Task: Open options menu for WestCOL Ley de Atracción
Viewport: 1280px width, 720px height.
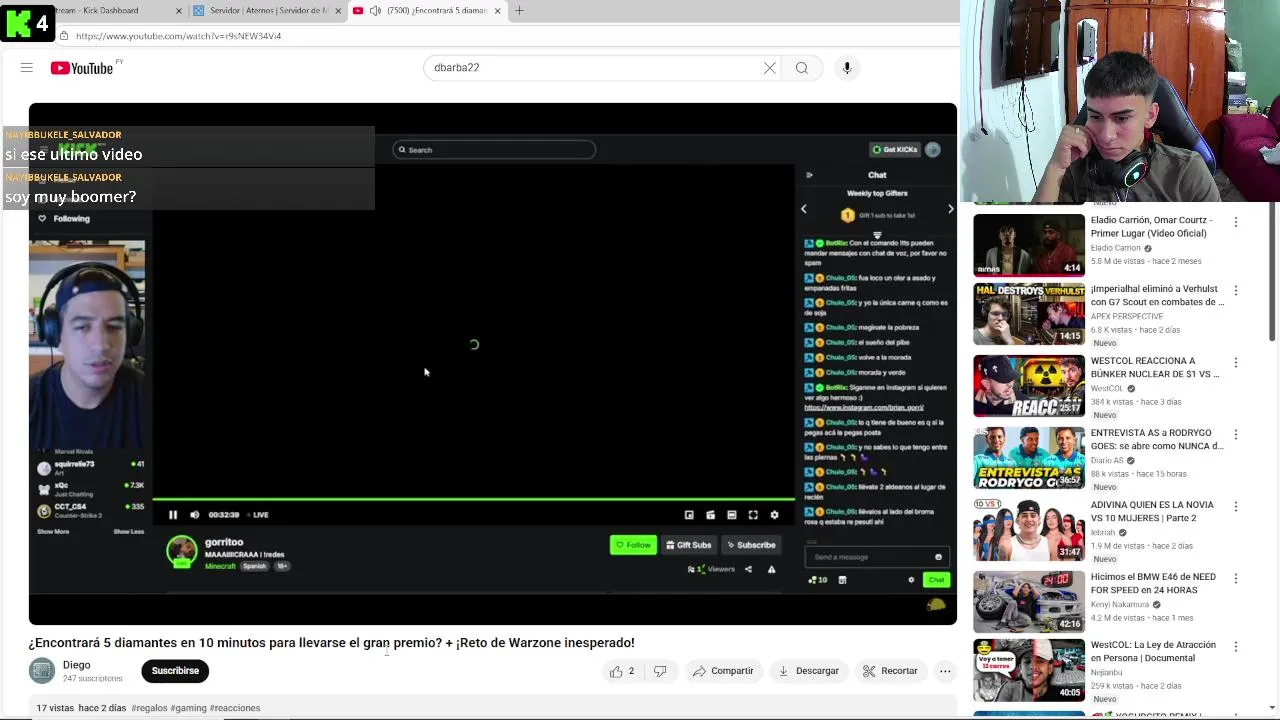Action: pos(1236,647)
